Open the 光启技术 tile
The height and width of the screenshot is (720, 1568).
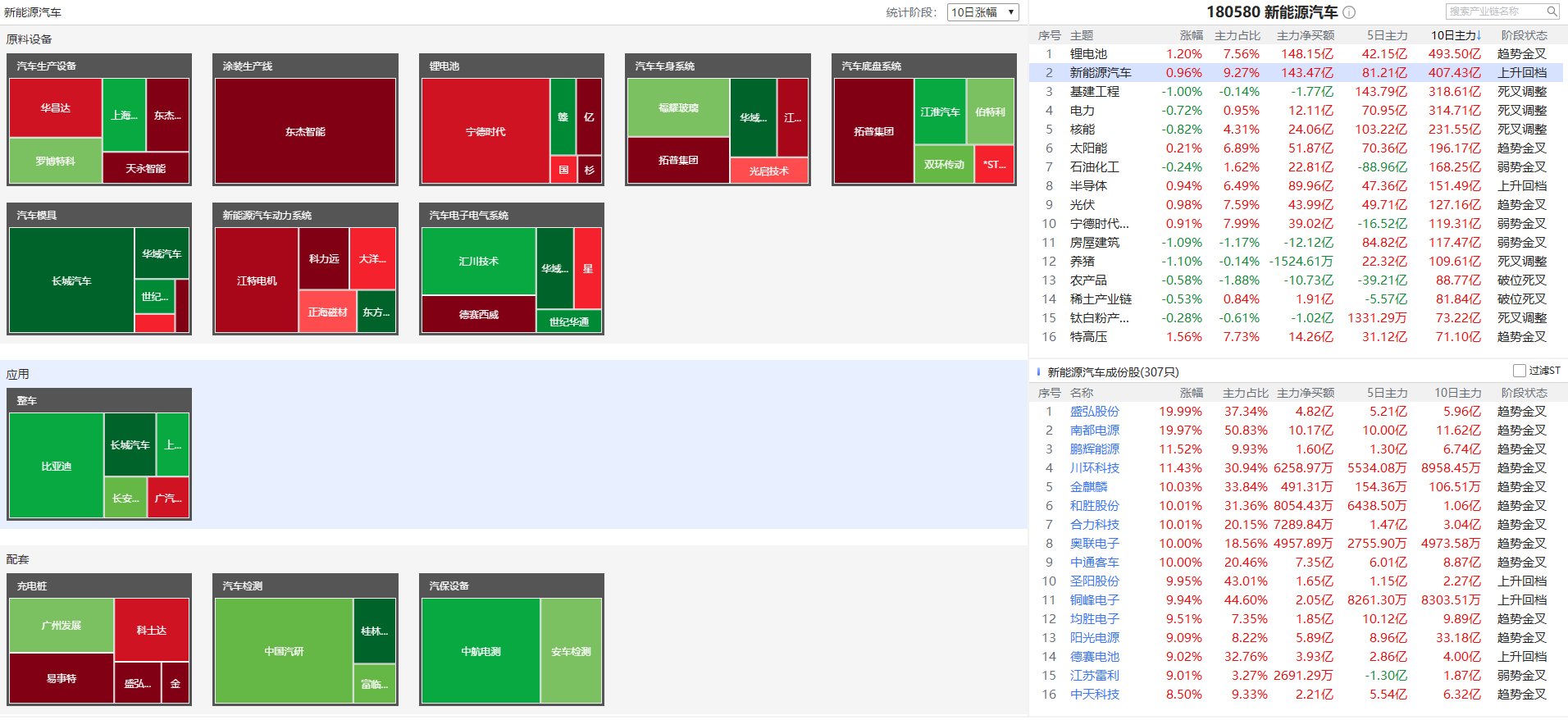(x=768, y=171)
